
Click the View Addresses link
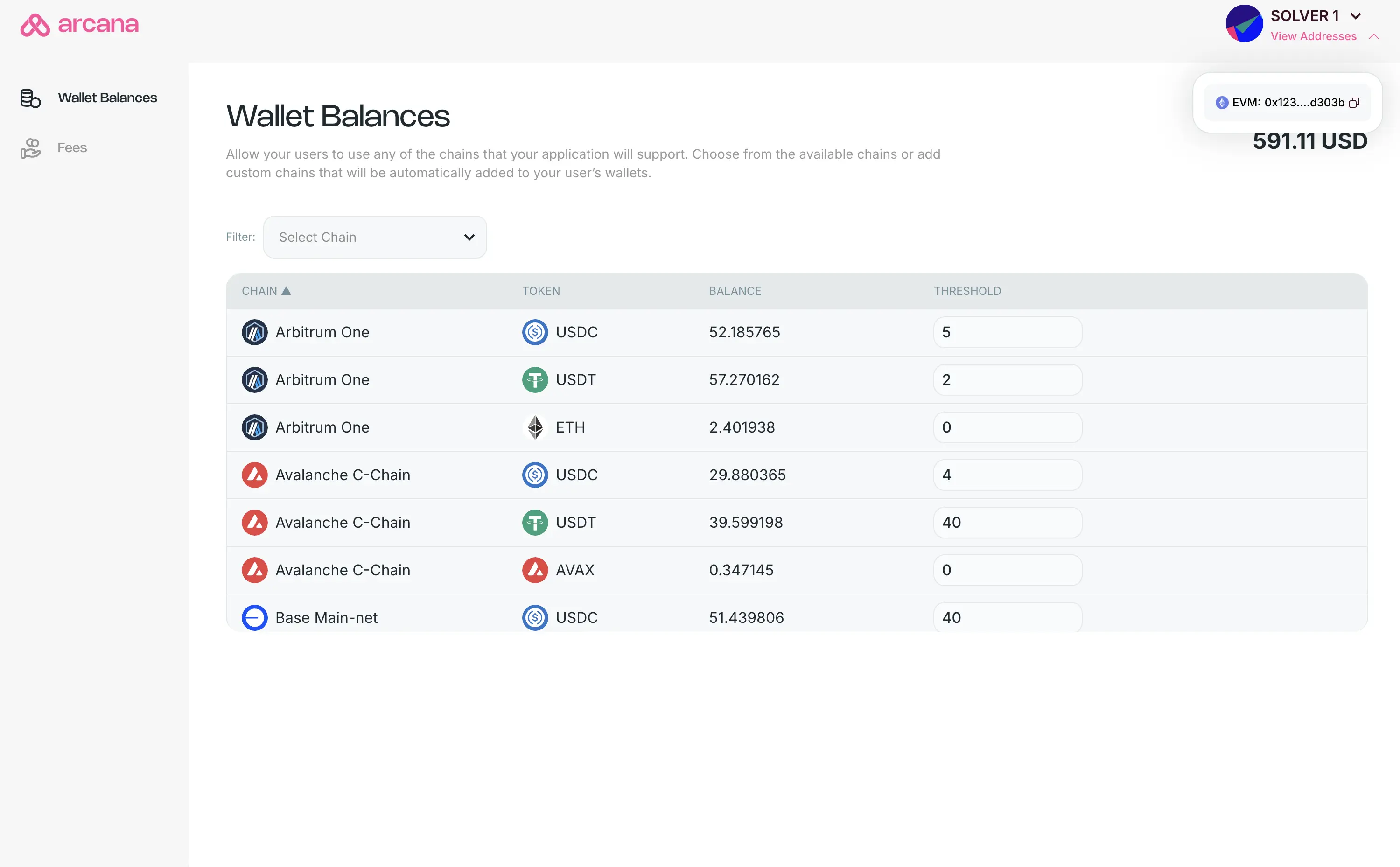click(1313, 37)
